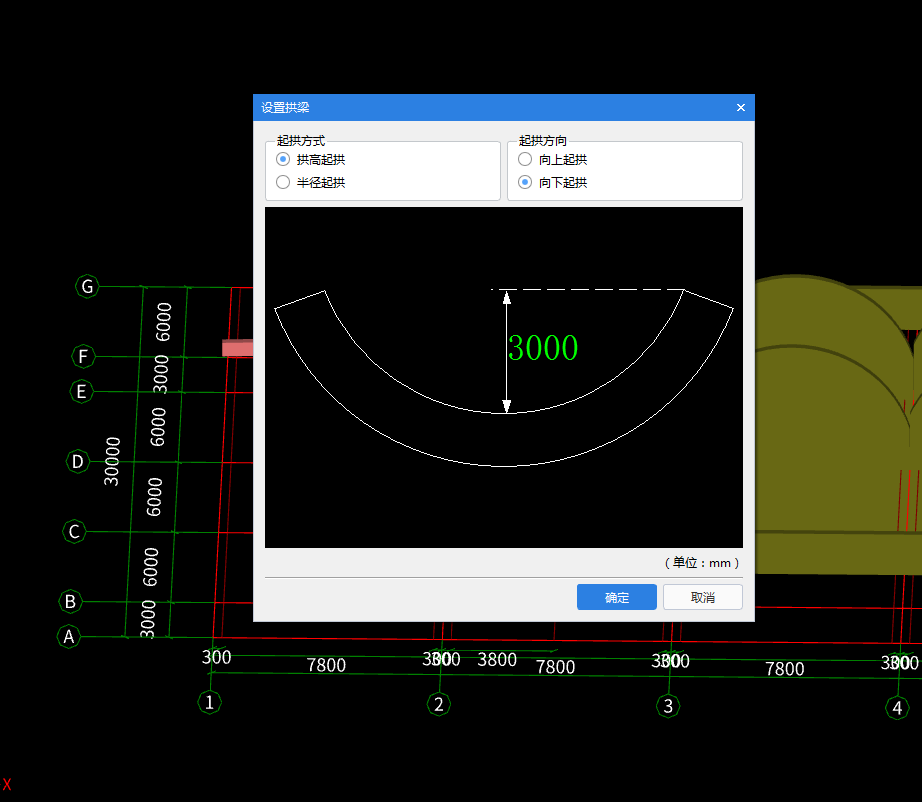922x802 pixels.
Task: Click grid axis bubble 4
Action: coord(897,707)
